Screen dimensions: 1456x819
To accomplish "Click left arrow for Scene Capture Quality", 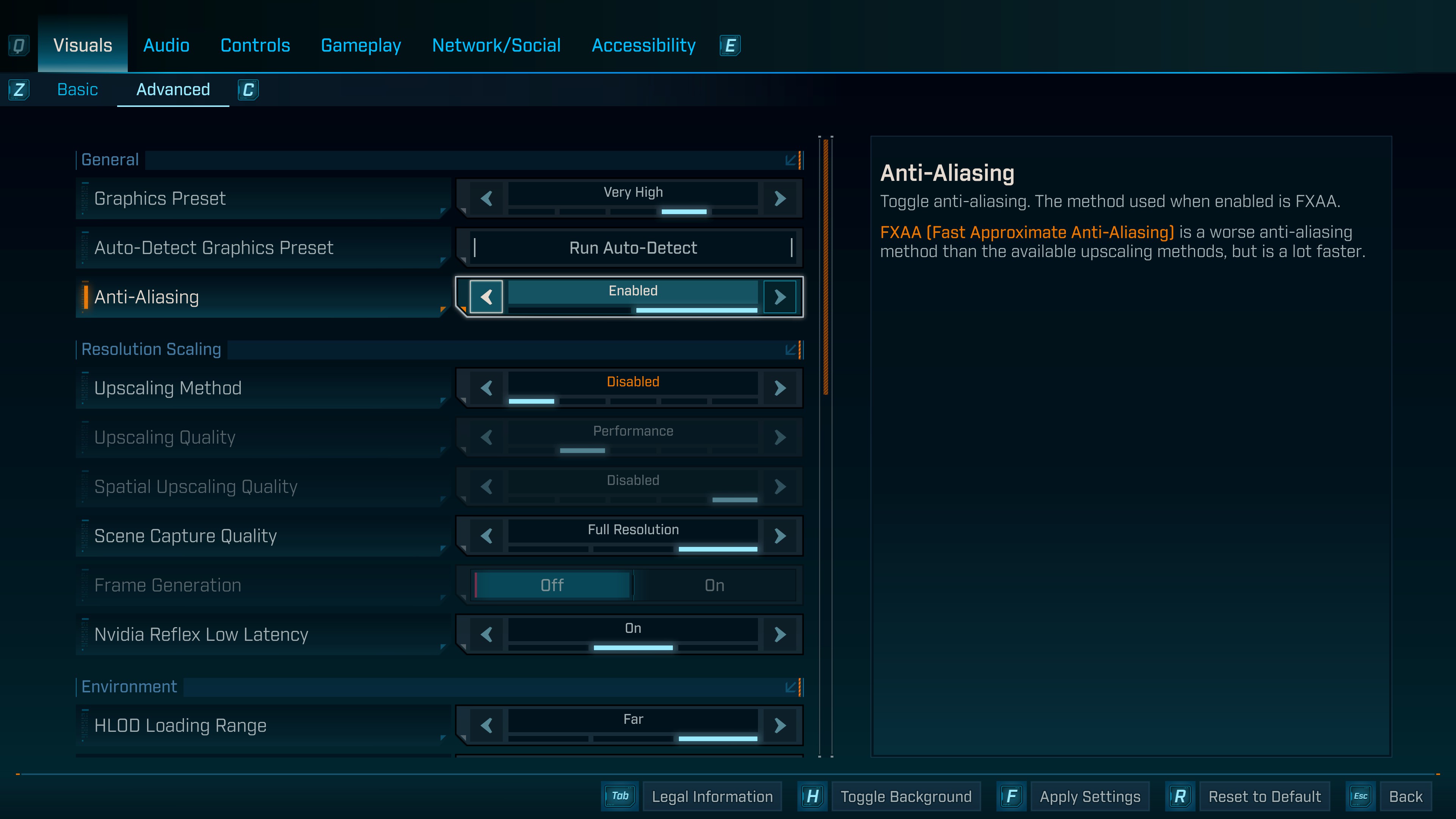I will pyautogui.click(x=486, y=536).
